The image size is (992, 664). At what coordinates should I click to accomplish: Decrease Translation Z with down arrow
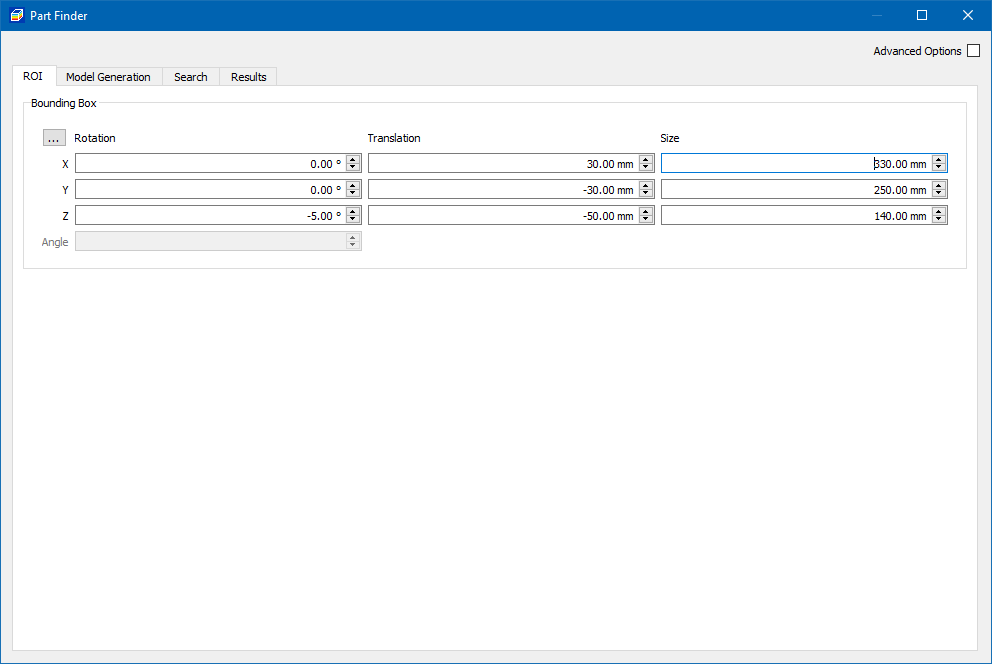tap(646, 219)
